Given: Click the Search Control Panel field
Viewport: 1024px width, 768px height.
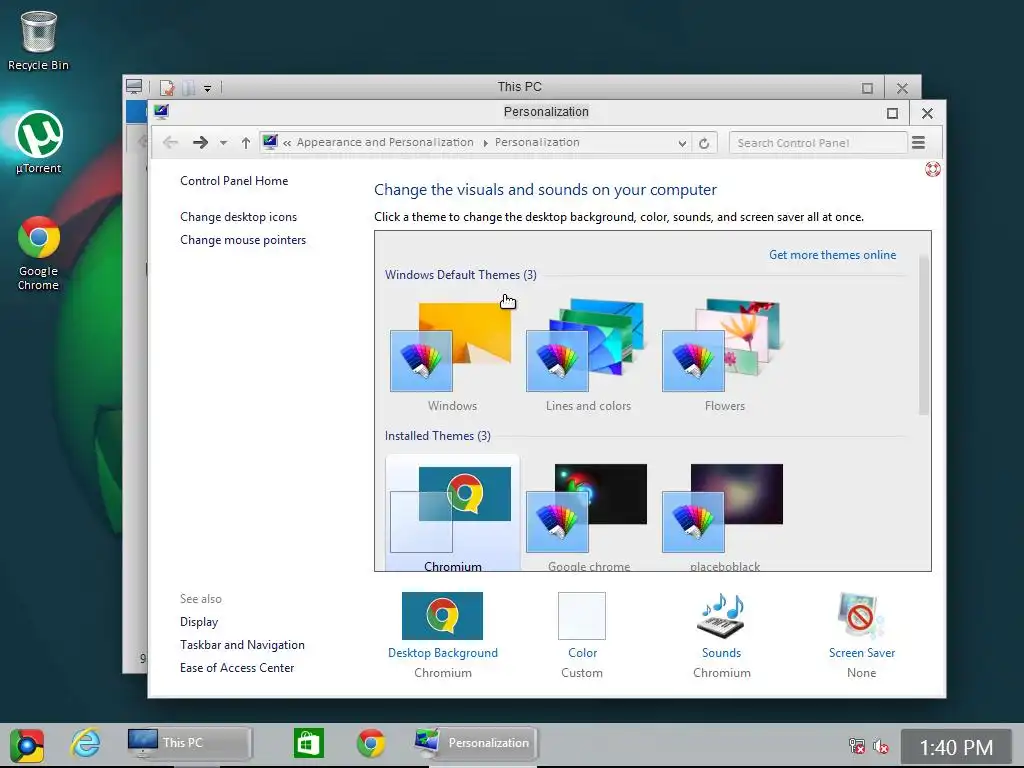Looking at the screenshot, I should pos(818,143).
